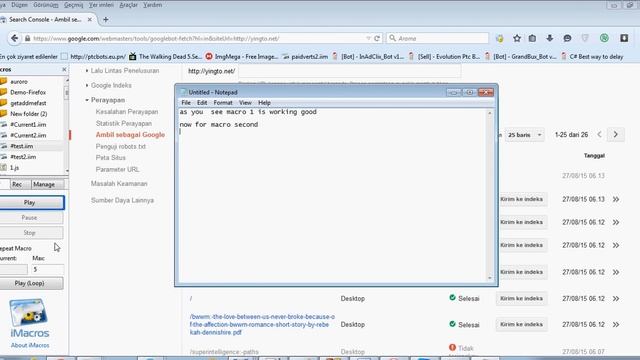Open Penguji robots.txt page
640x360 pixels.
pyautogui.click(x=120, y=146)
